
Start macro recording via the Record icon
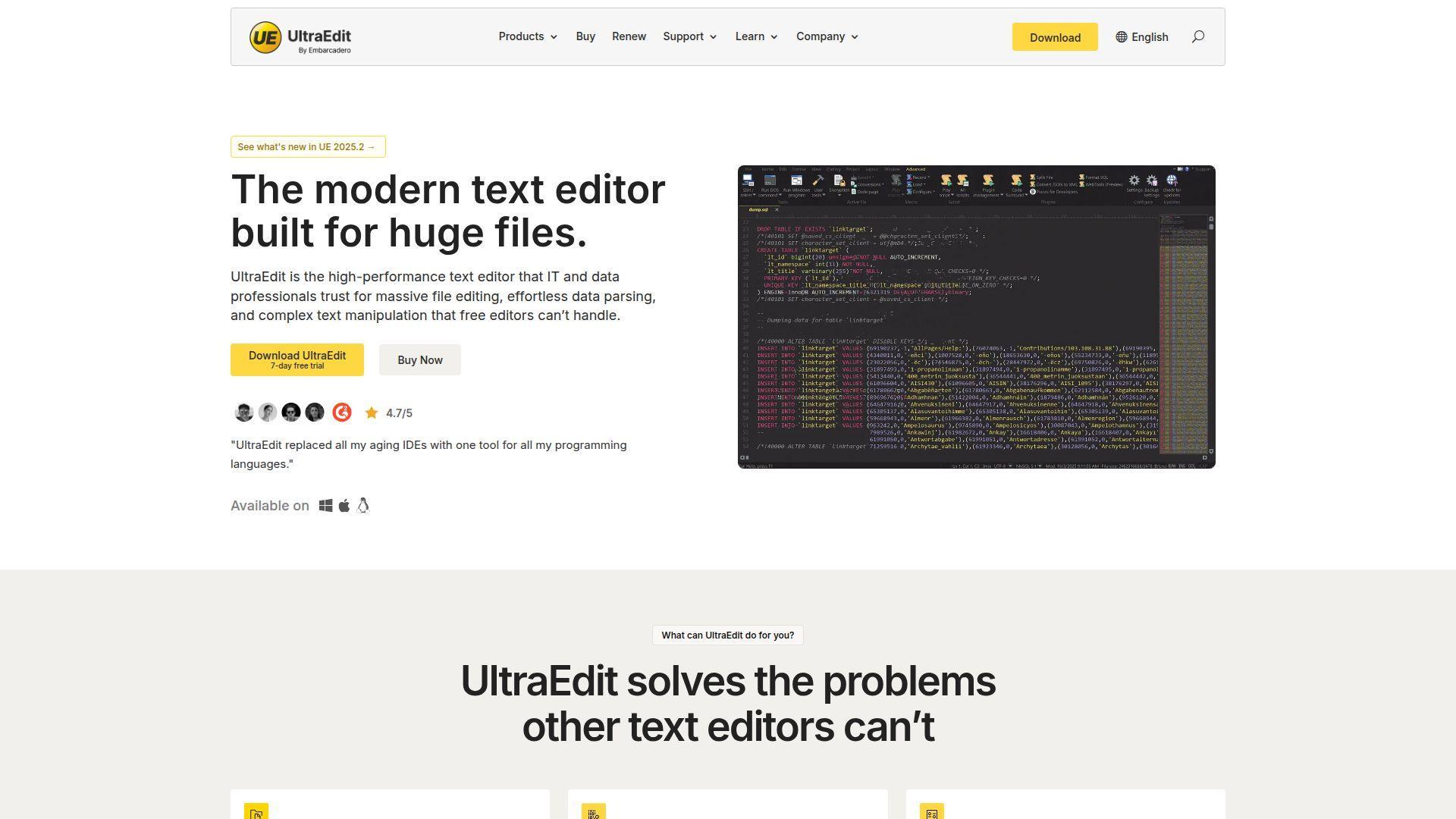909,177
